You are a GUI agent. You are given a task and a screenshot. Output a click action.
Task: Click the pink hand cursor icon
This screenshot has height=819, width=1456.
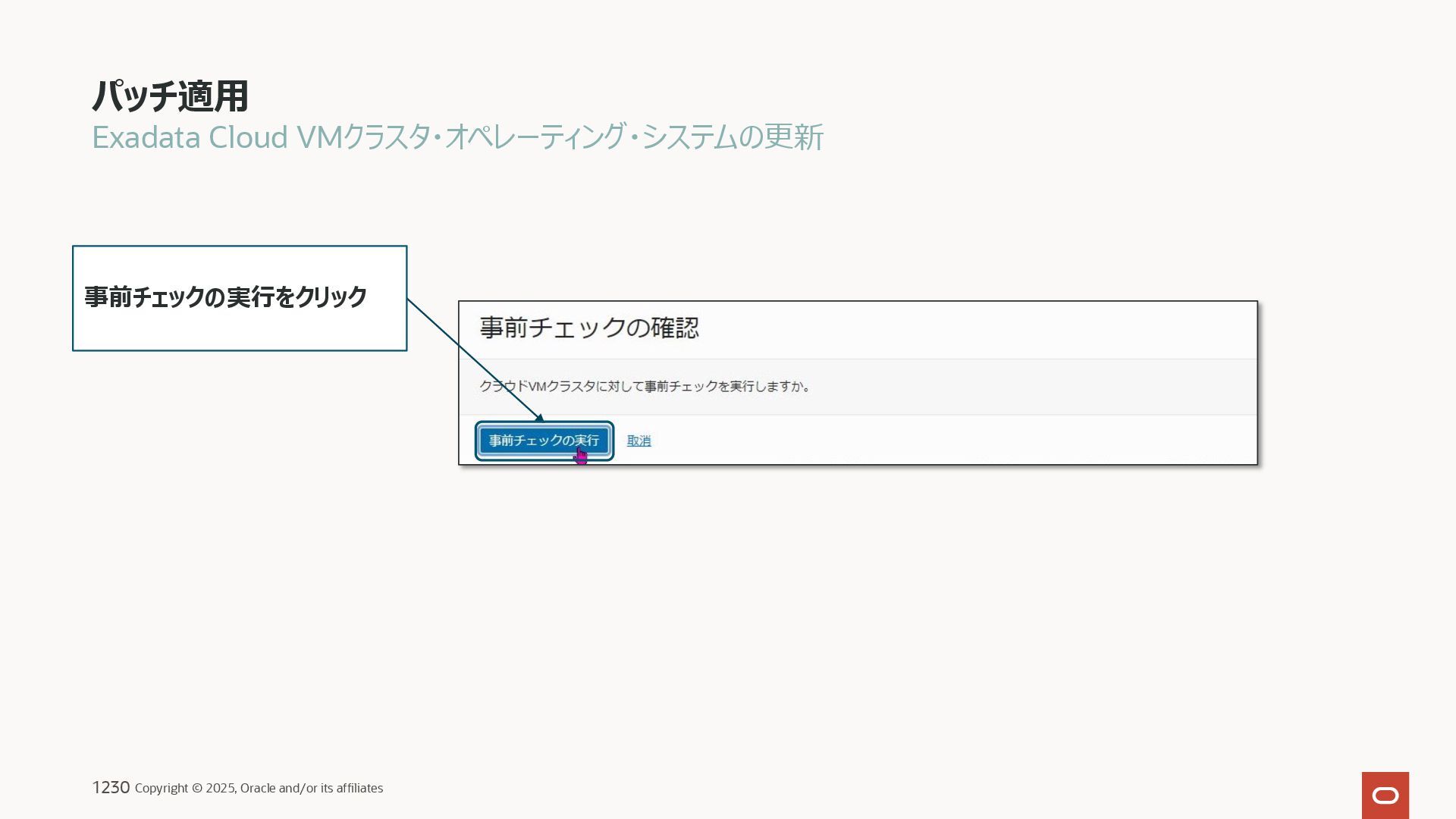point(581,456)
